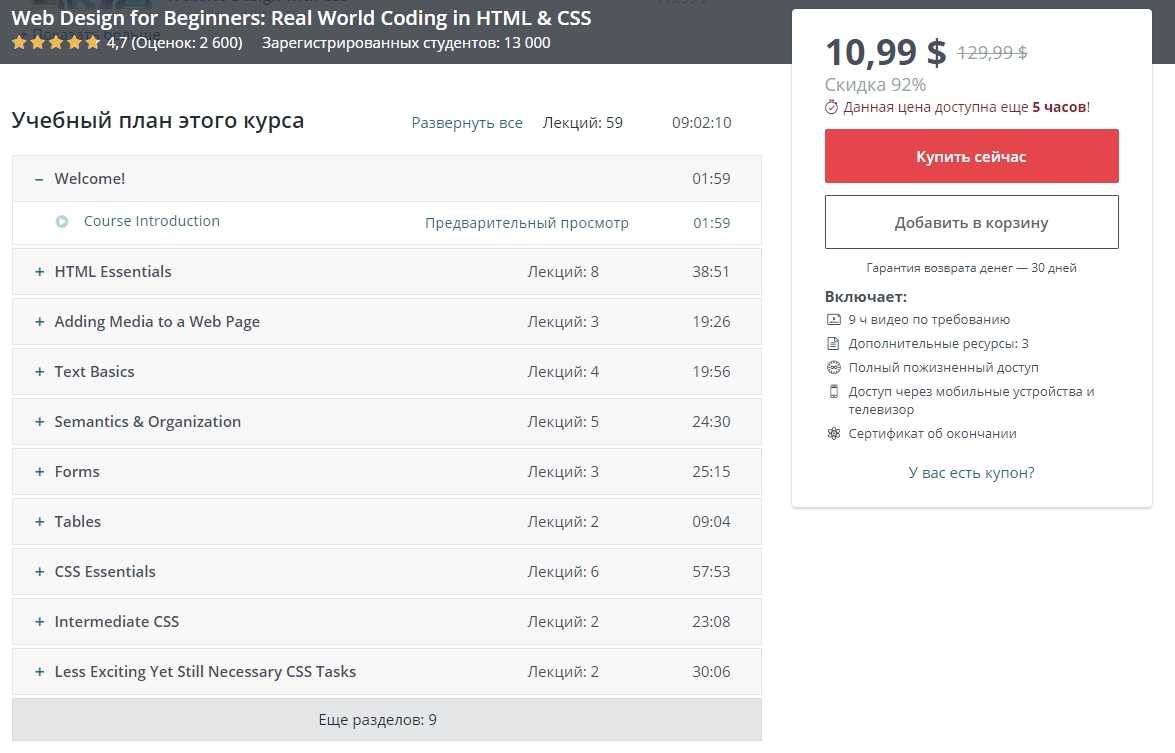The width and height of the screenshot is (1175, 753).
Task: Click Добавить в корзину button
Action: pyautogui.click(x=971, y=222)
